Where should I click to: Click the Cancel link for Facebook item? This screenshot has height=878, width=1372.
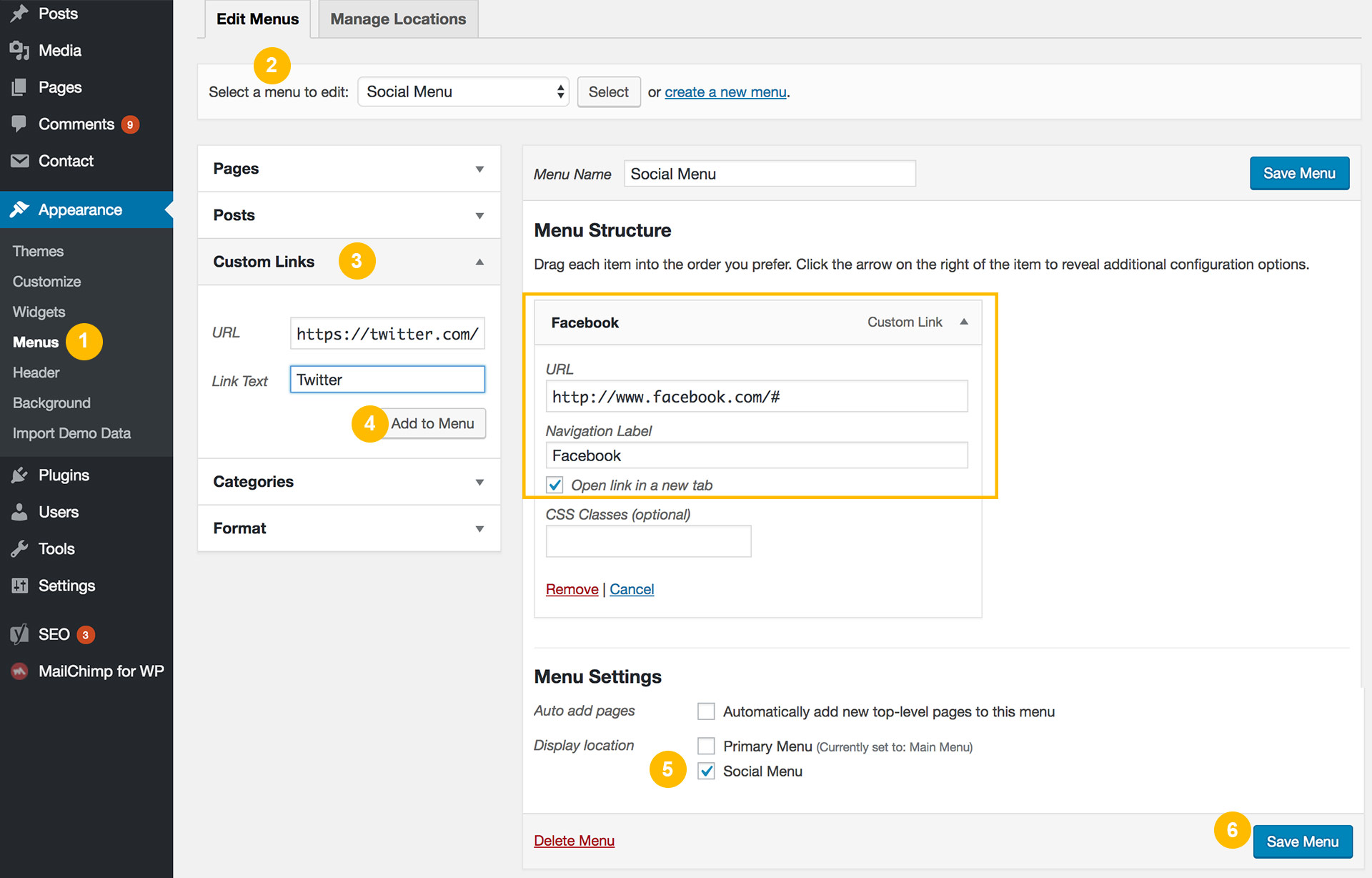coord(632,589)
